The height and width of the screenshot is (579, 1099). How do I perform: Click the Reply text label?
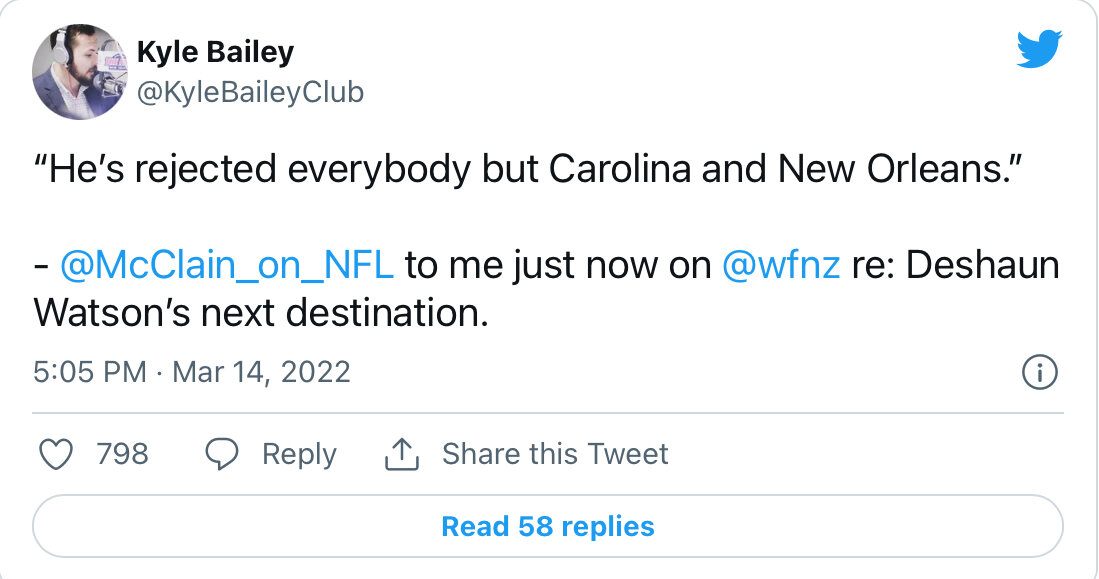coord(299,454)
